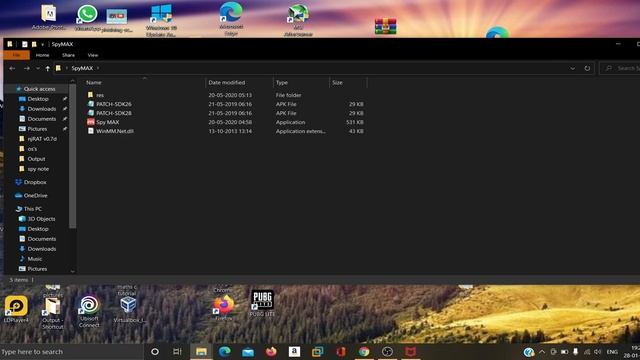Select the WinMM.Net.dll file
The image size is (640, 360).
coord(115,131)
